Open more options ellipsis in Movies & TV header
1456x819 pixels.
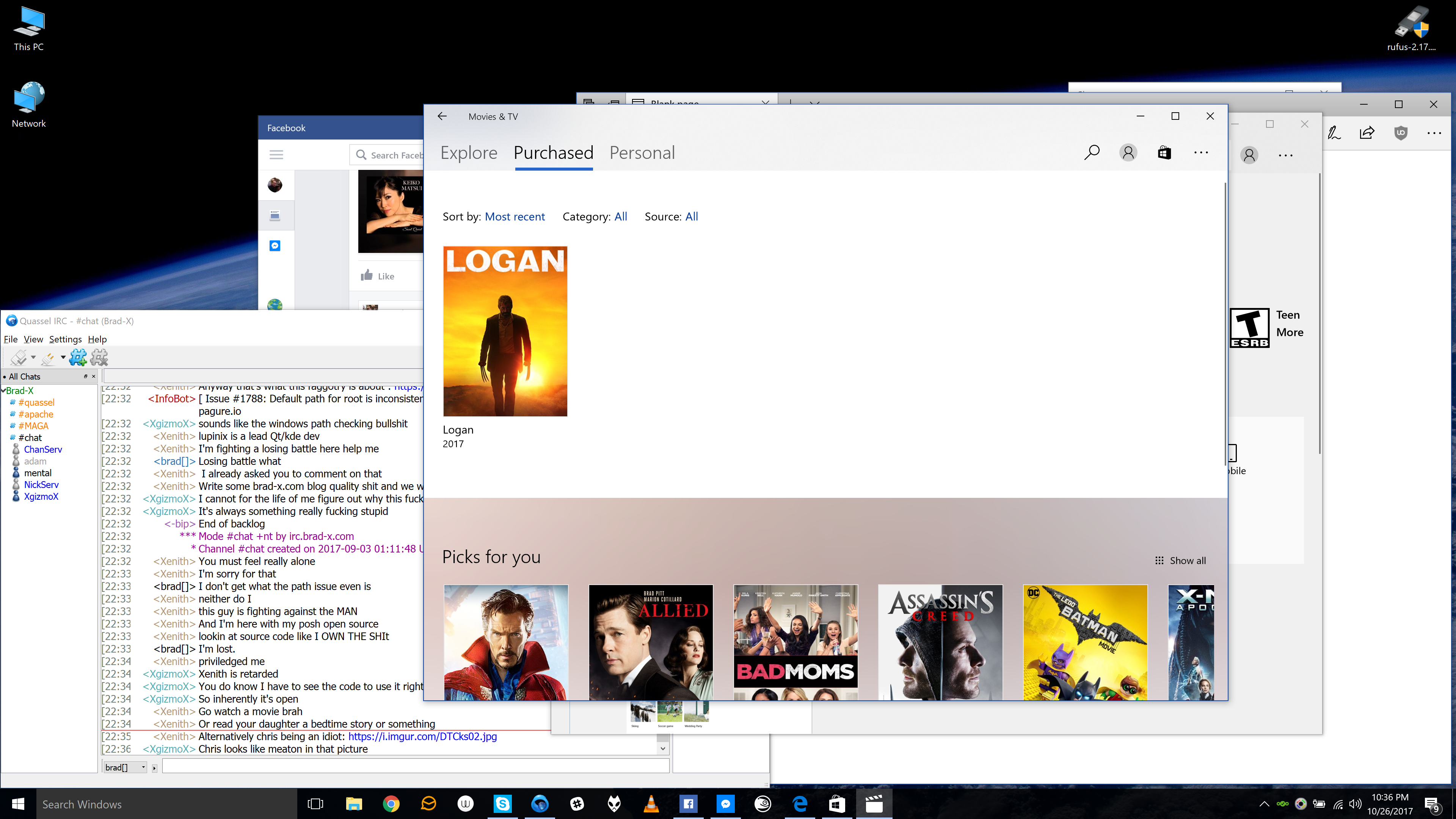click(1200, 152)
